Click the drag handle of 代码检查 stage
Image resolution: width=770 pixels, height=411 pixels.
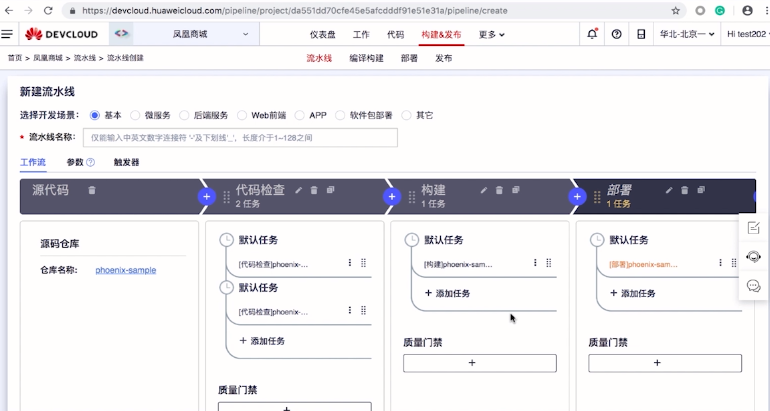click(226, 197)
